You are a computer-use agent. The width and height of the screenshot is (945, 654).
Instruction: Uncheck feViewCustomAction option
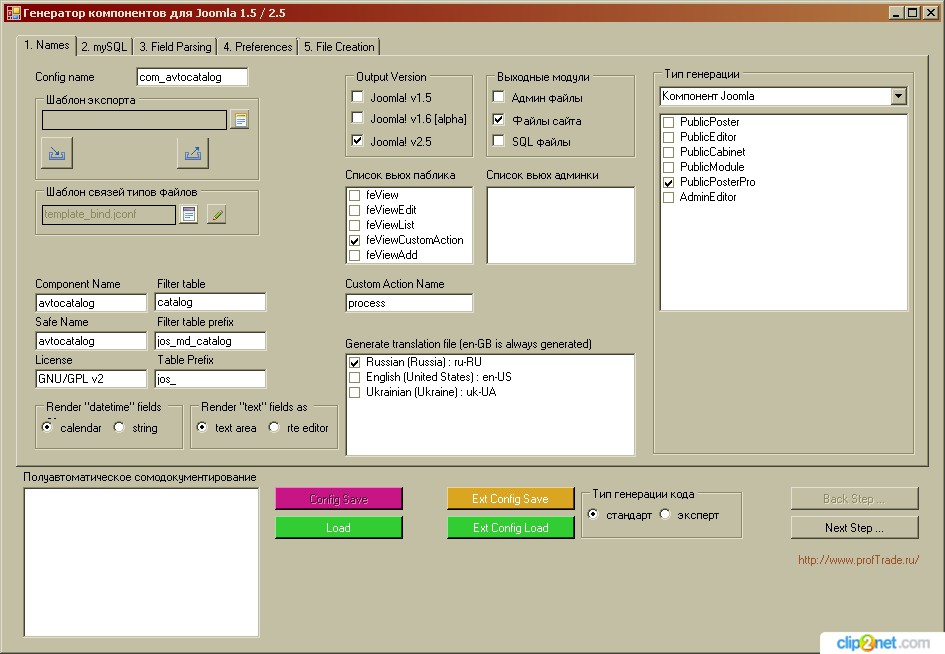(354, 241)
